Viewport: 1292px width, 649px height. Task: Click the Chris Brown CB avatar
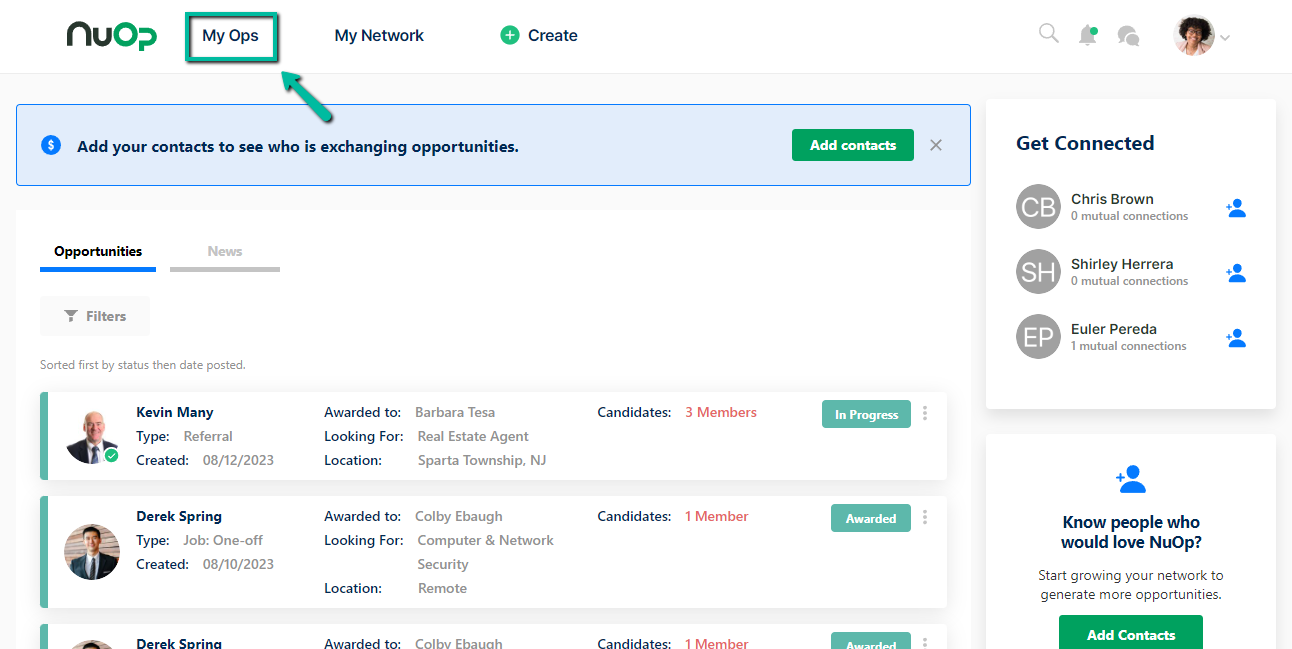(1038, 207)
